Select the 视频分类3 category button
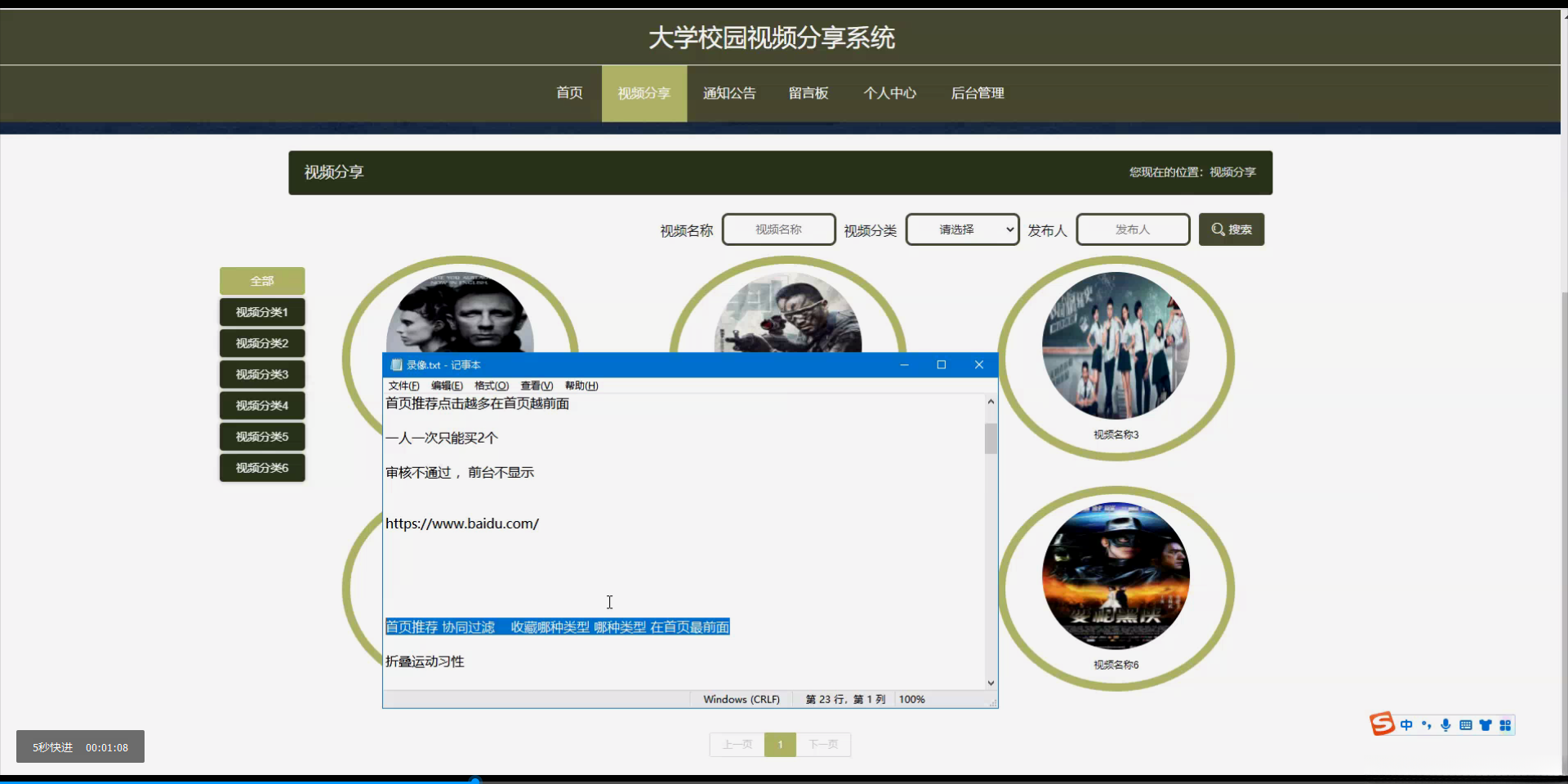The height and width of the screenshot is (784, 1568). [261, 374]
